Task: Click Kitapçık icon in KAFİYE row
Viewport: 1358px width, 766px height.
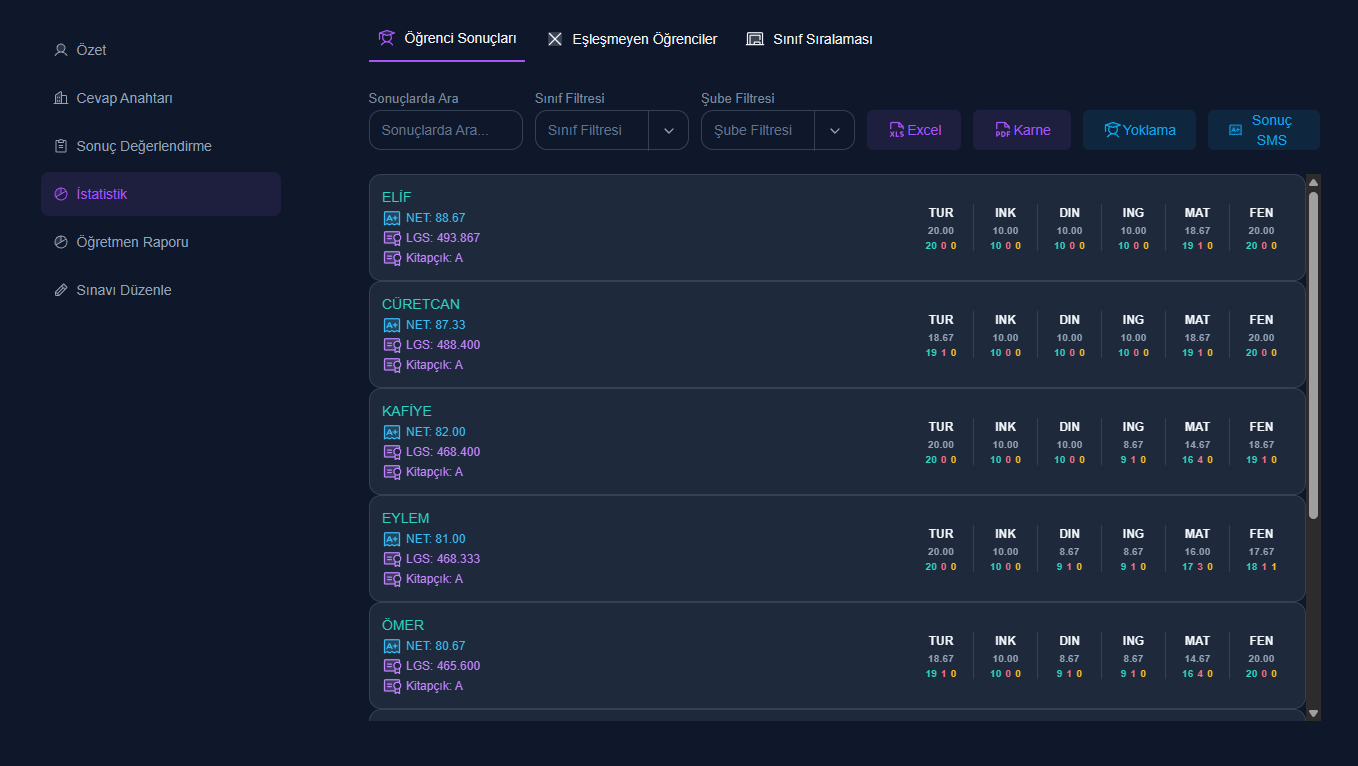Action: (x=392, y=472)
